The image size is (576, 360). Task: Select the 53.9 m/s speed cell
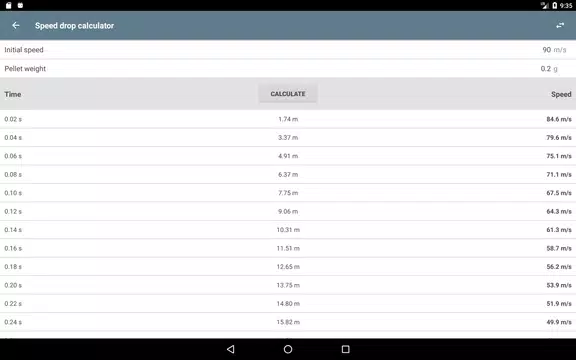[x=559, y=285]
